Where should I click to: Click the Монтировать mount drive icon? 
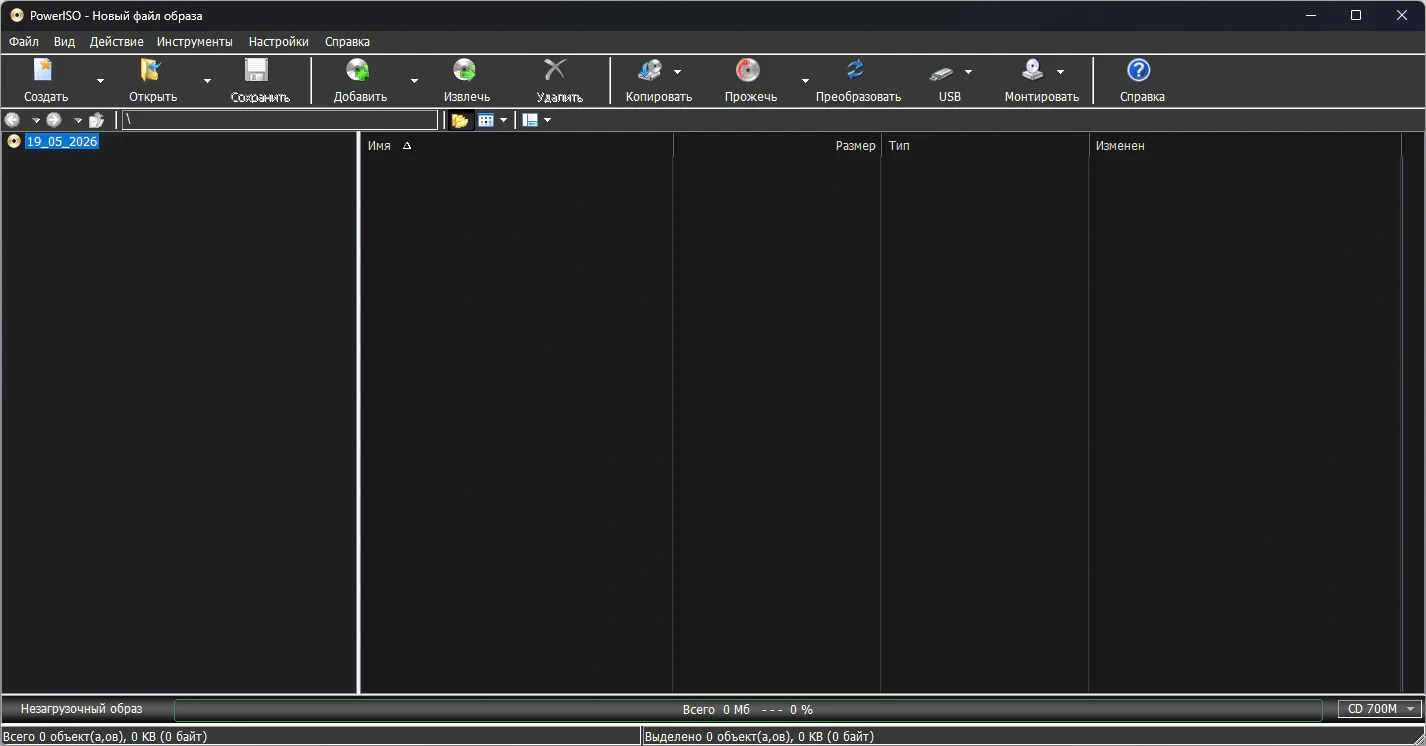1033,70
